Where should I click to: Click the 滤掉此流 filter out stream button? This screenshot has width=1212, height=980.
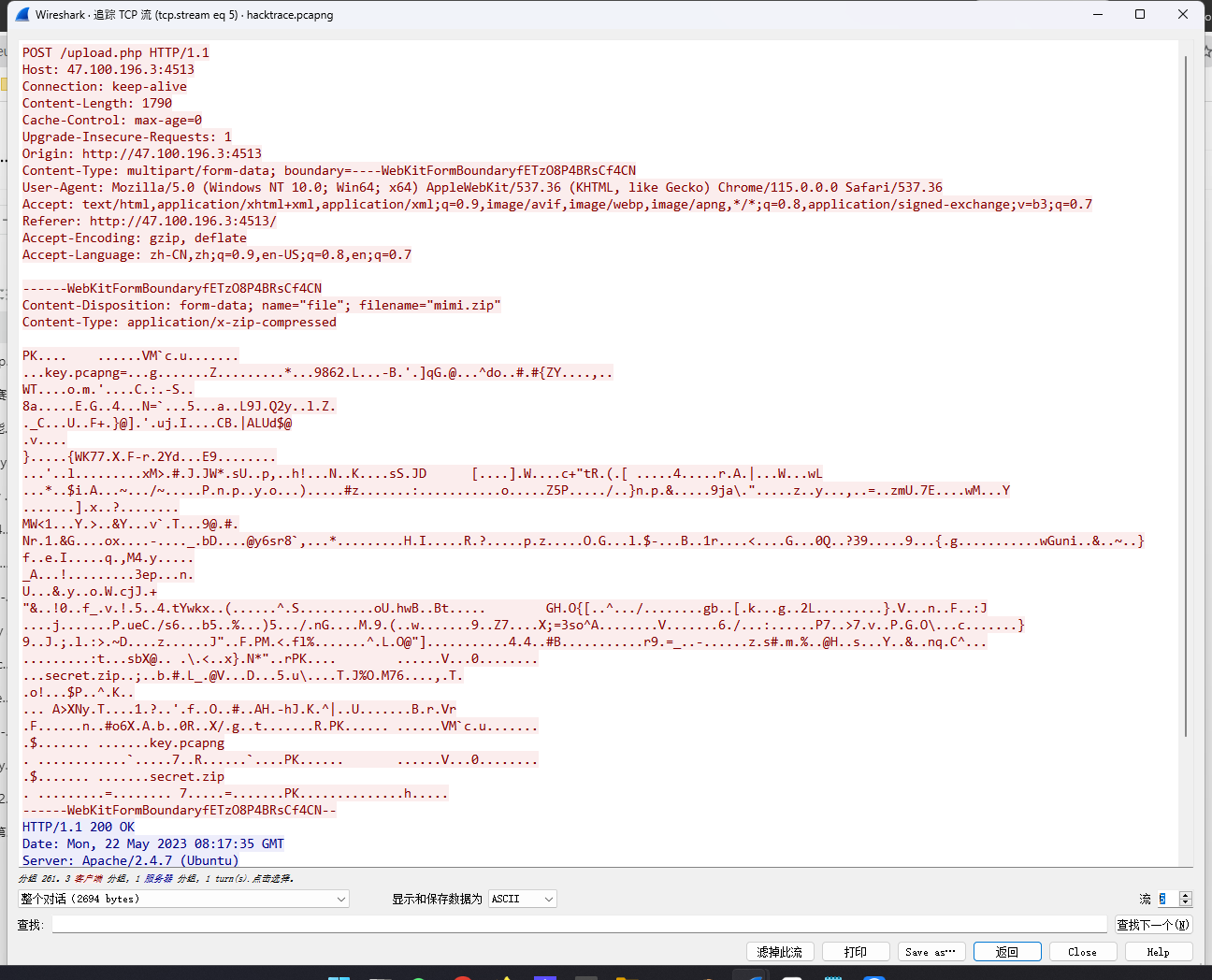(780, 952)
